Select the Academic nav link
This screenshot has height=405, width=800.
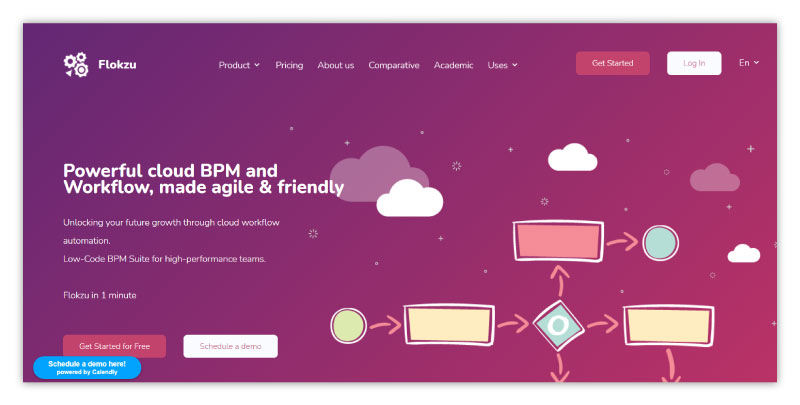454,65
